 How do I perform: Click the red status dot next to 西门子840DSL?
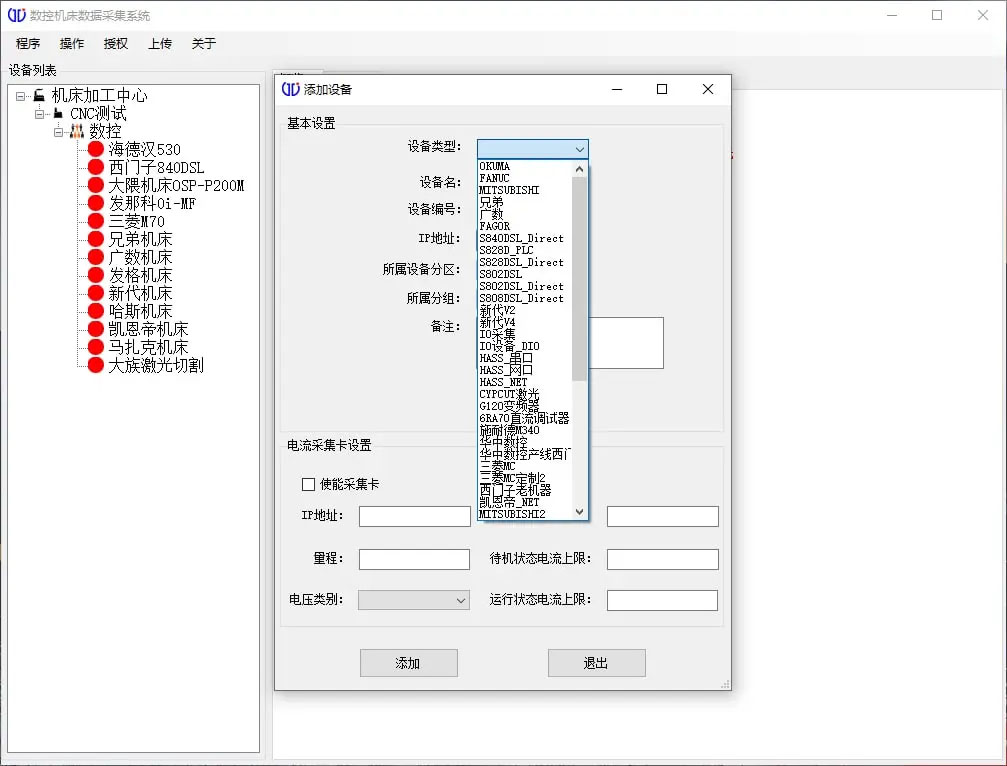pos(96,167)
